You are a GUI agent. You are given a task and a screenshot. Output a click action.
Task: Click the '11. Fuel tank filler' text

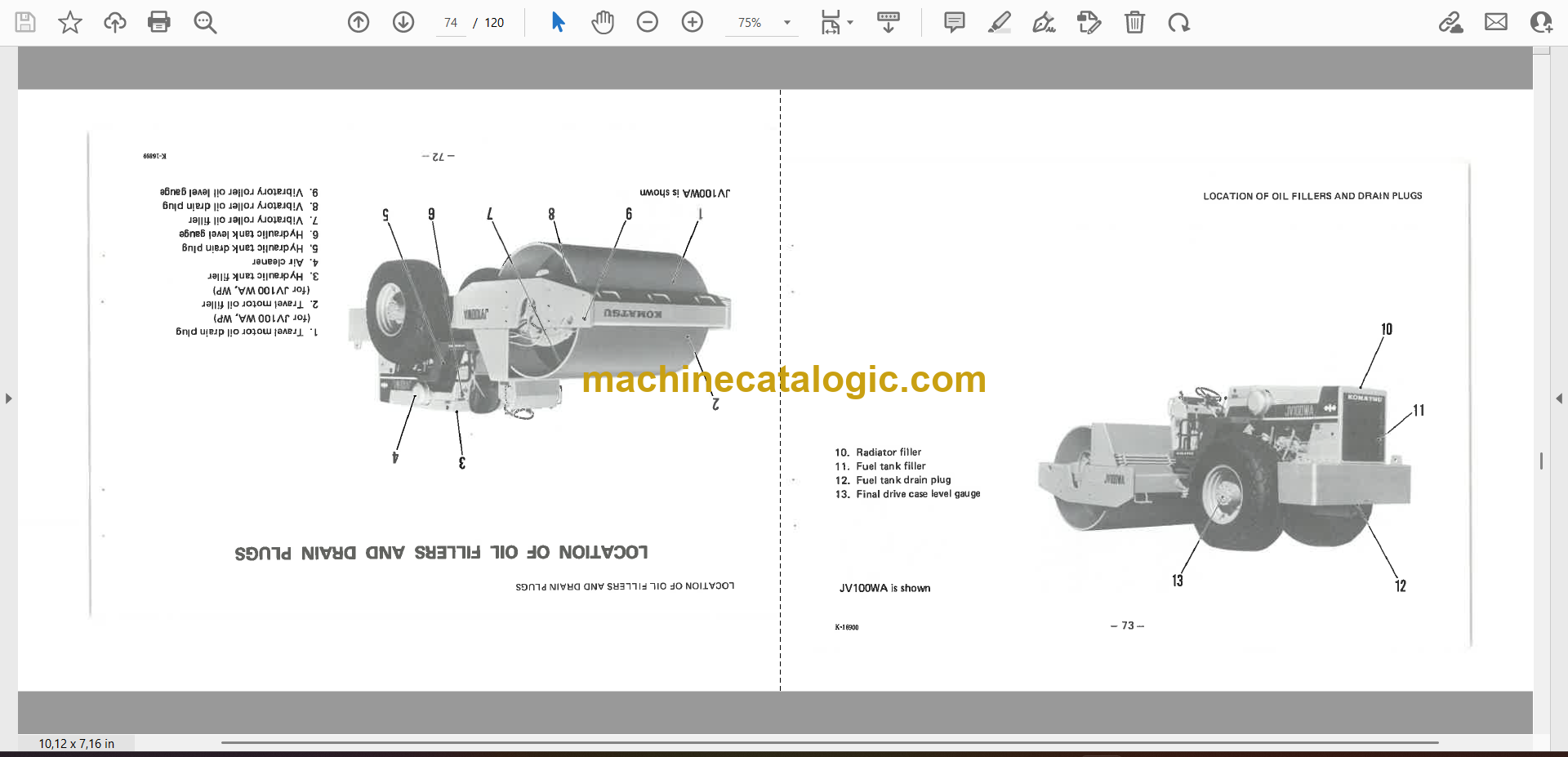880,465
